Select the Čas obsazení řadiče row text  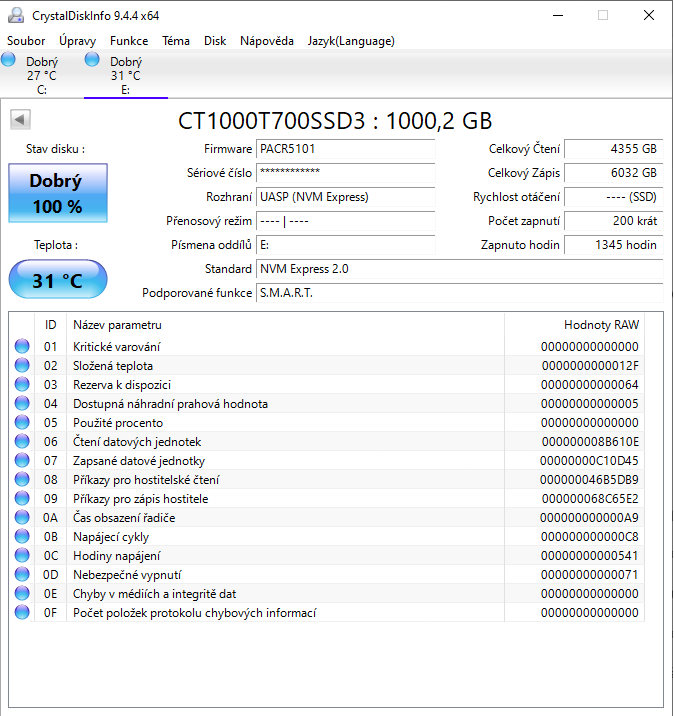coord(124,518)
